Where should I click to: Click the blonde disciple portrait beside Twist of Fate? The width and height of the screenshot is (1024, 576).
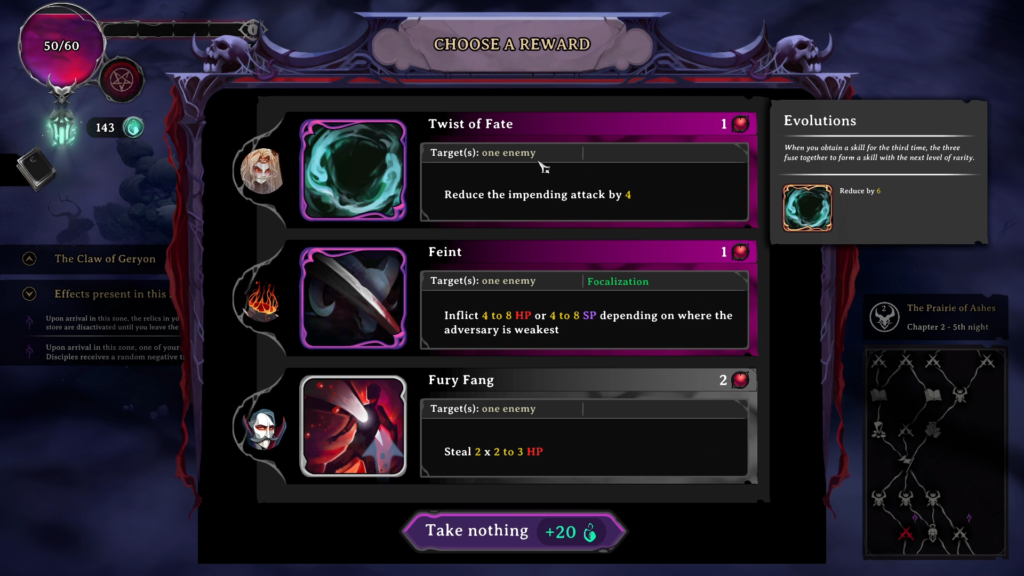pyautogui.click(x=261, y=171)
